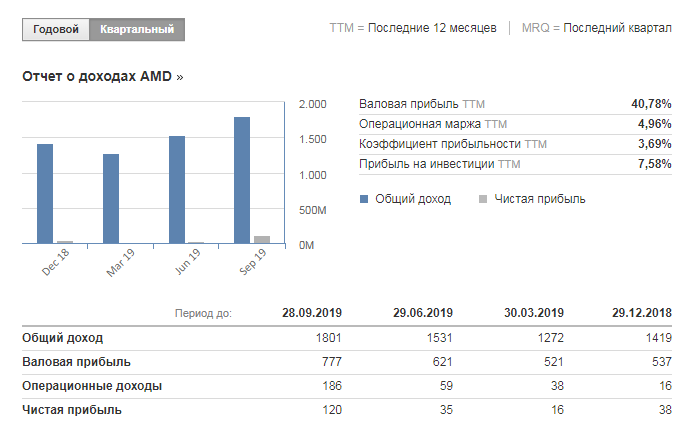Viewport: 684px width, 428px height.
Task: Click the blue Общий доход legend swatch
Action: pyautogui.click(x=364, y=199)
